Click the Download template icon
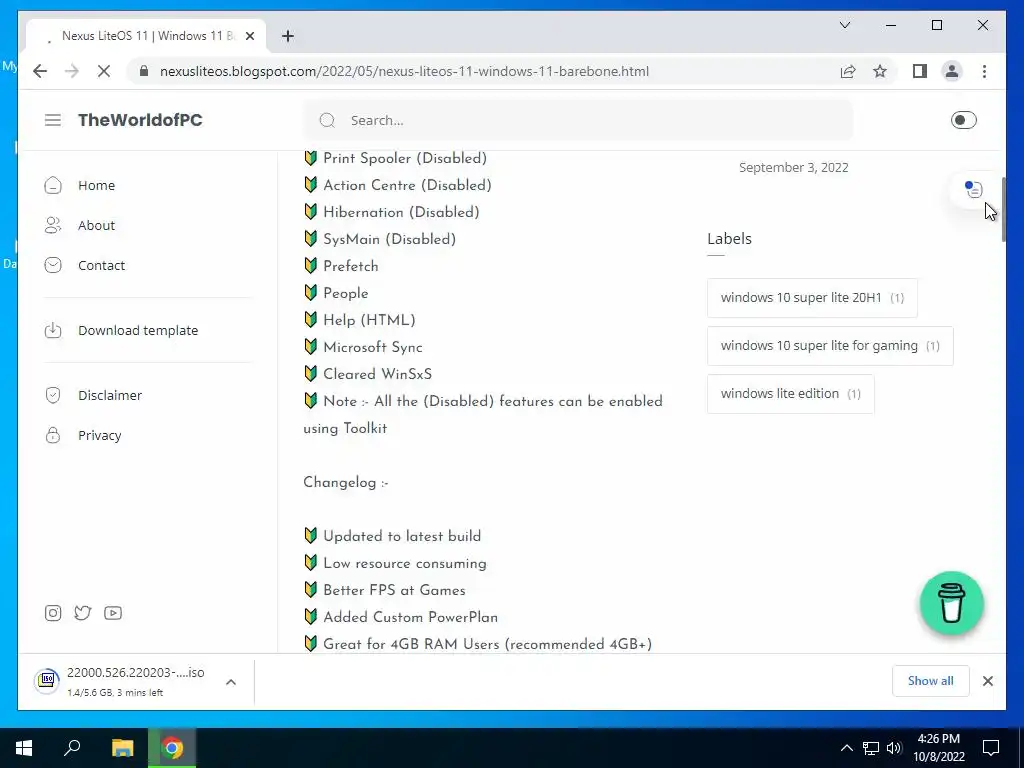The height and width of the screenshot is (768, 1024). 53,330
